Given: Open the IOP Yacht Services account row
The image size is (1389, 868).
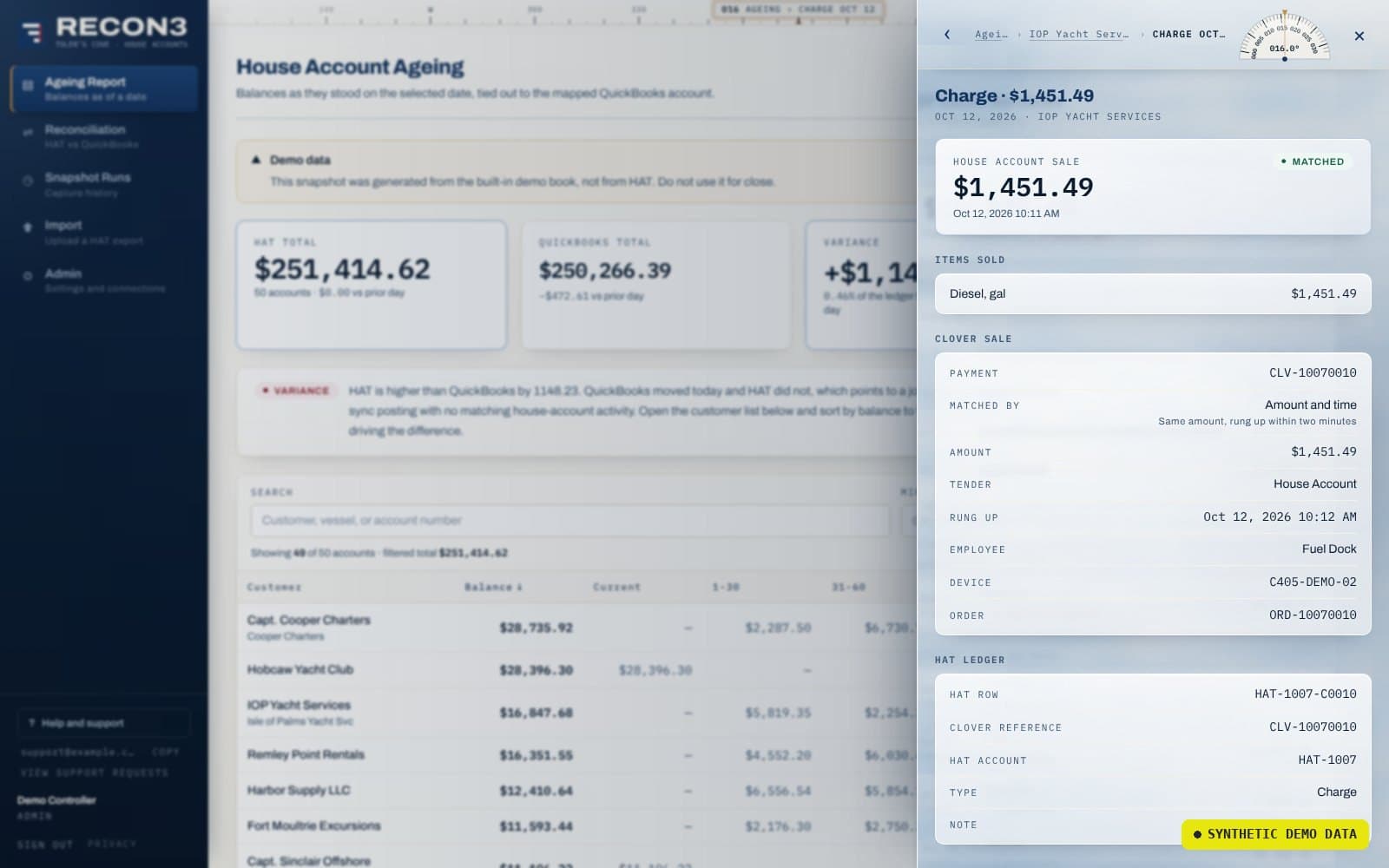Looking at the screenshot, I should click(x=577, y=712).
